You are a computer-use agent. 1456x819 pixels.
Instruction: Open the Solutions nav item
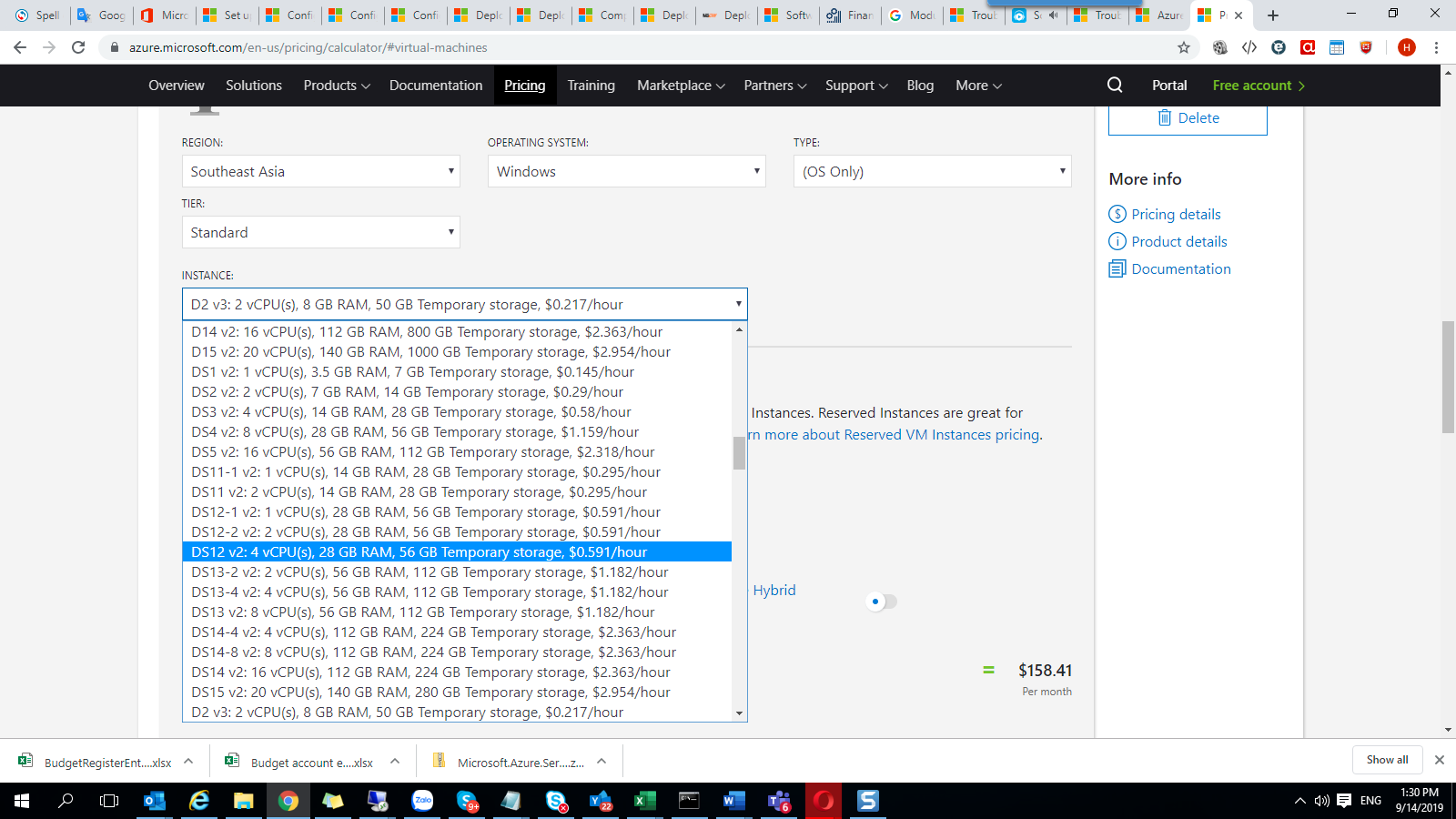pyautogui.click(x=254, y=85)
